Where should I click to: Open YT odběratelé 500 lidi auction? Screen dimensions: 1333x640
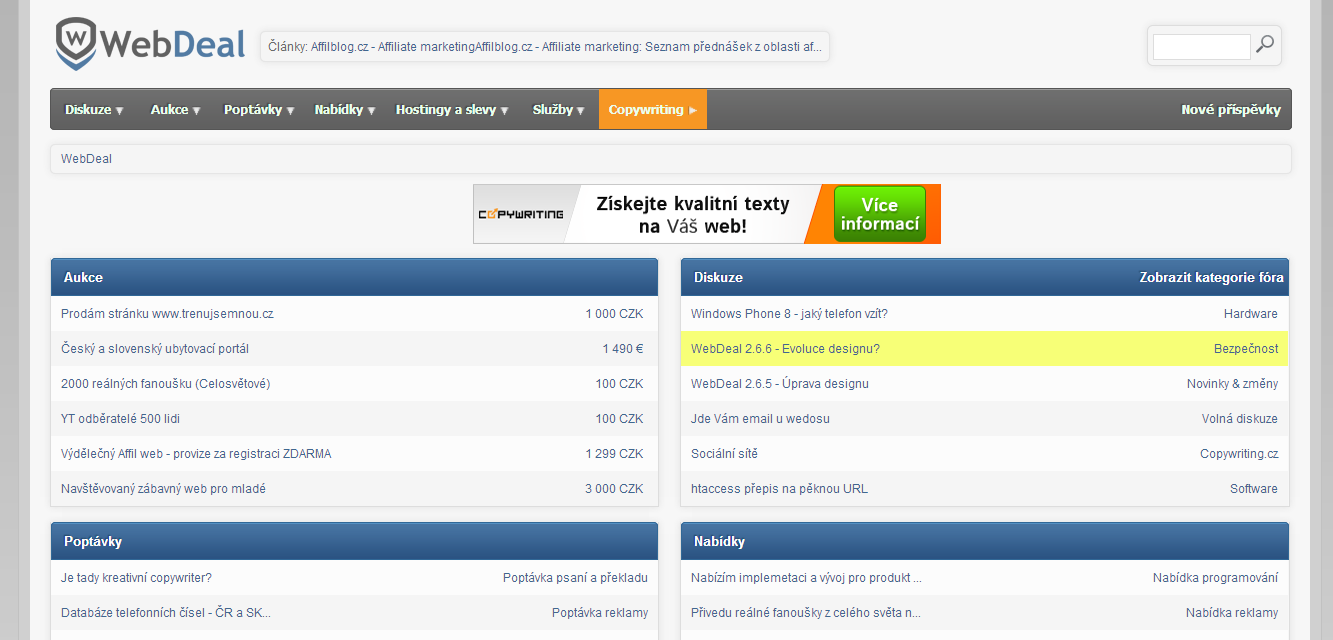coord(120,419)
